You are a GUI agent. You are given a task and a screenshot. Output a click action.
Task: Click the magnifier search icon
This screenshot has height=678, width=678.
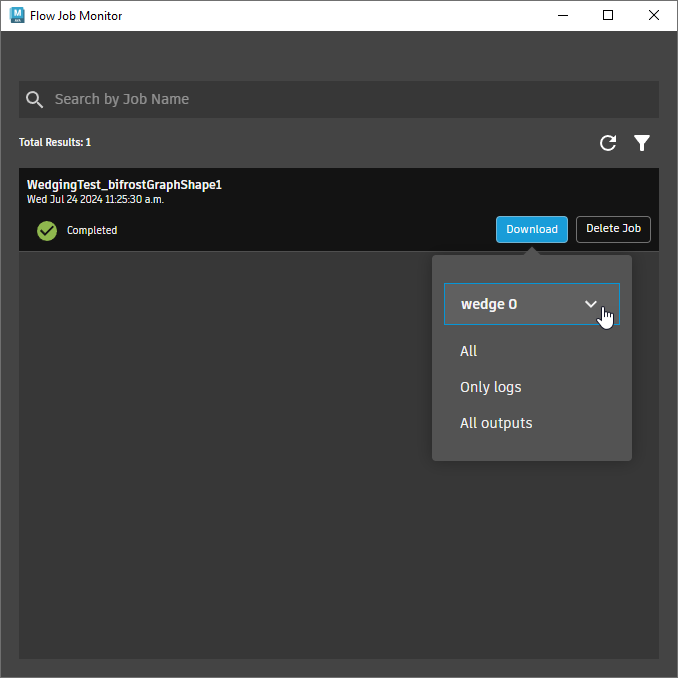tap(34, 99)
